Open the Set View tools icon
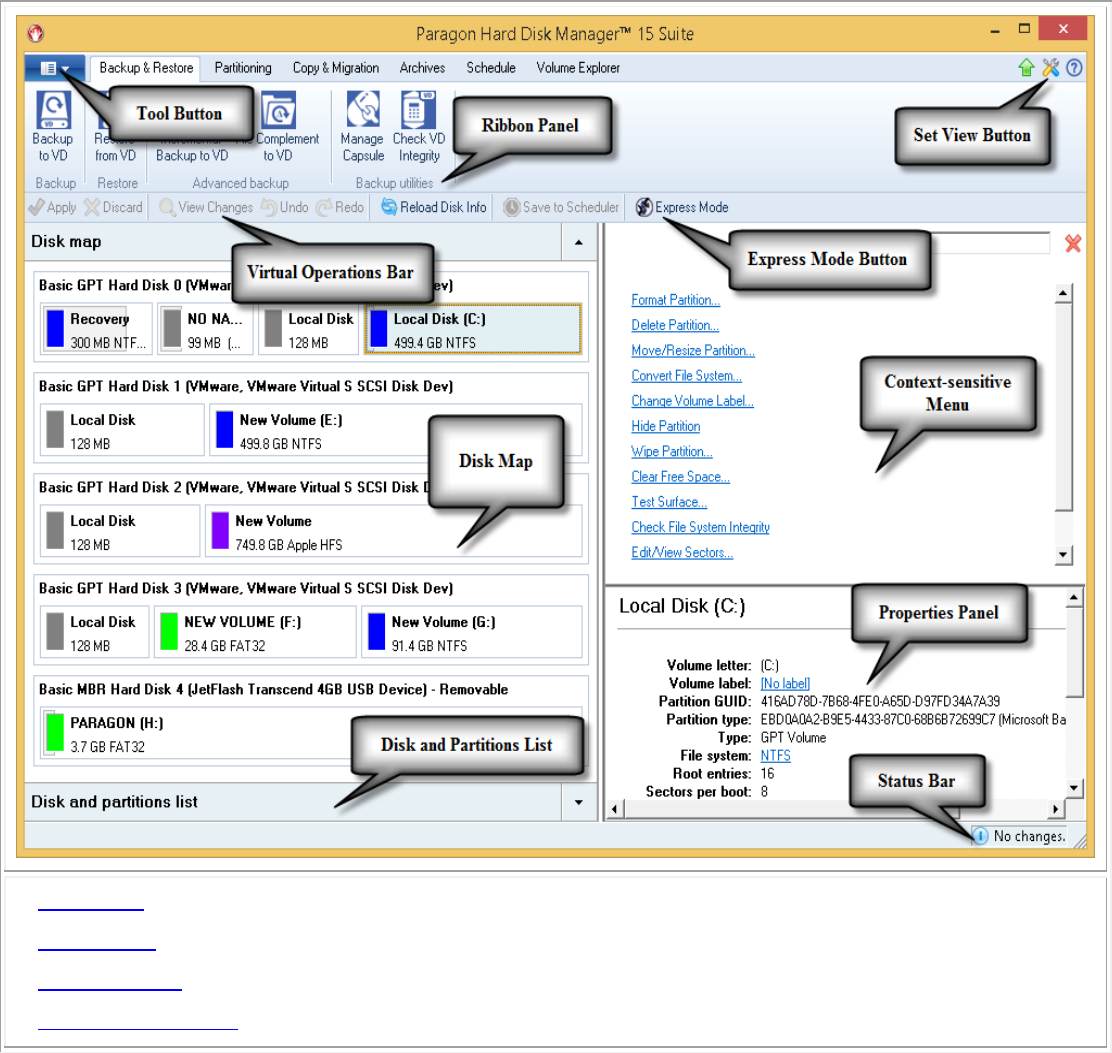 (1050, 68)
